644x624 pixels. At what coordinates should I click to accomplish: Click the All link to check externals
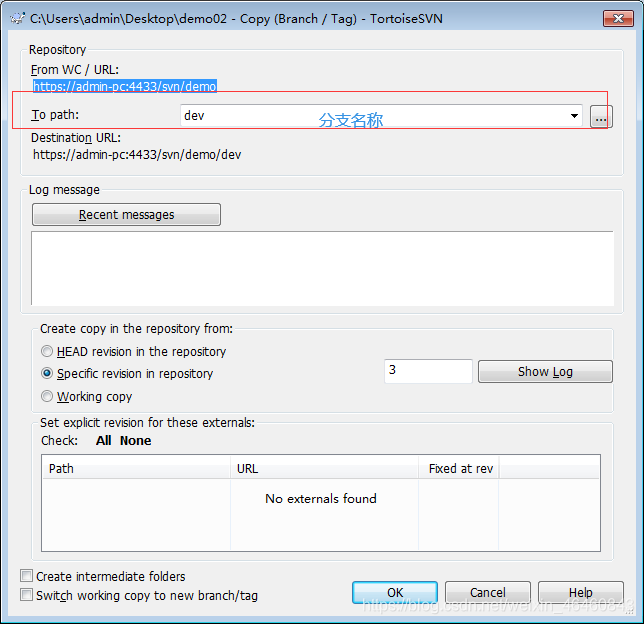(x=104, y=441)
